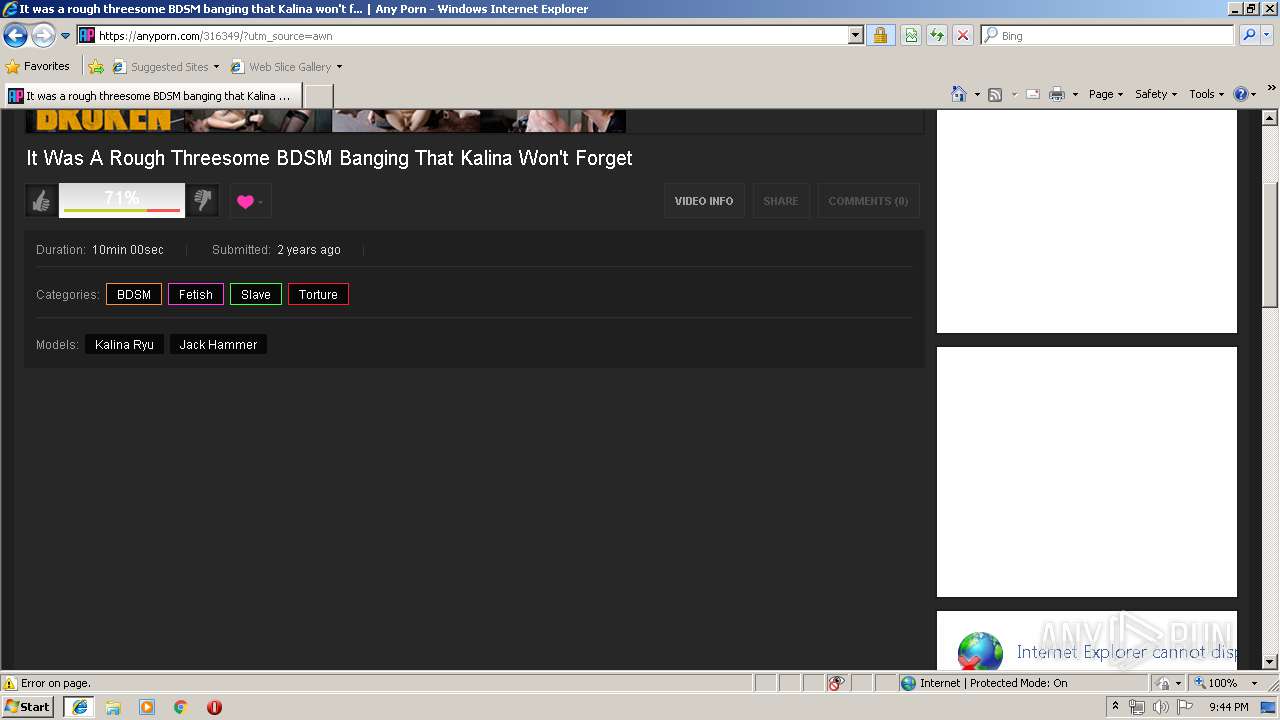Open the security report lock icon
This screenshot has height=720, width=1280.
(880, 35)
